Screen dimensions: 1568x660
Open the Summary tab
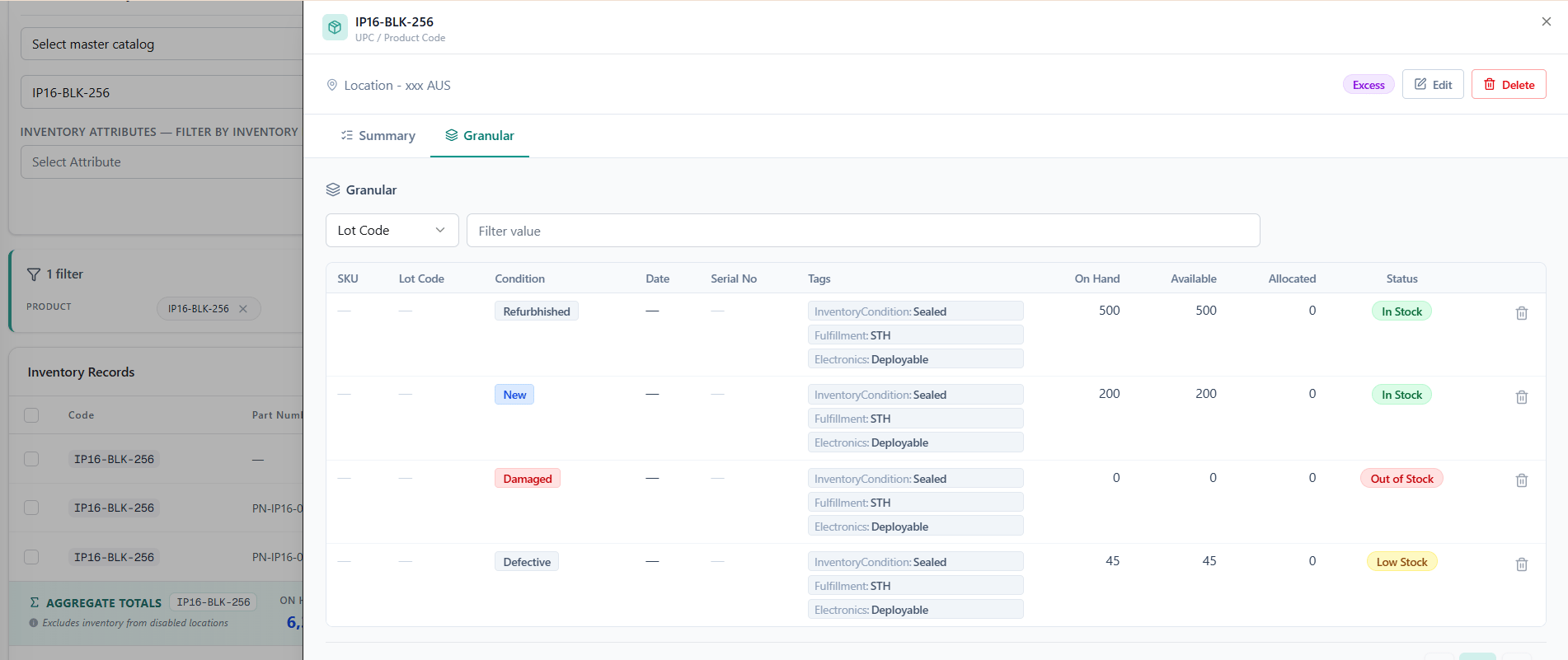tap(378, 136)
